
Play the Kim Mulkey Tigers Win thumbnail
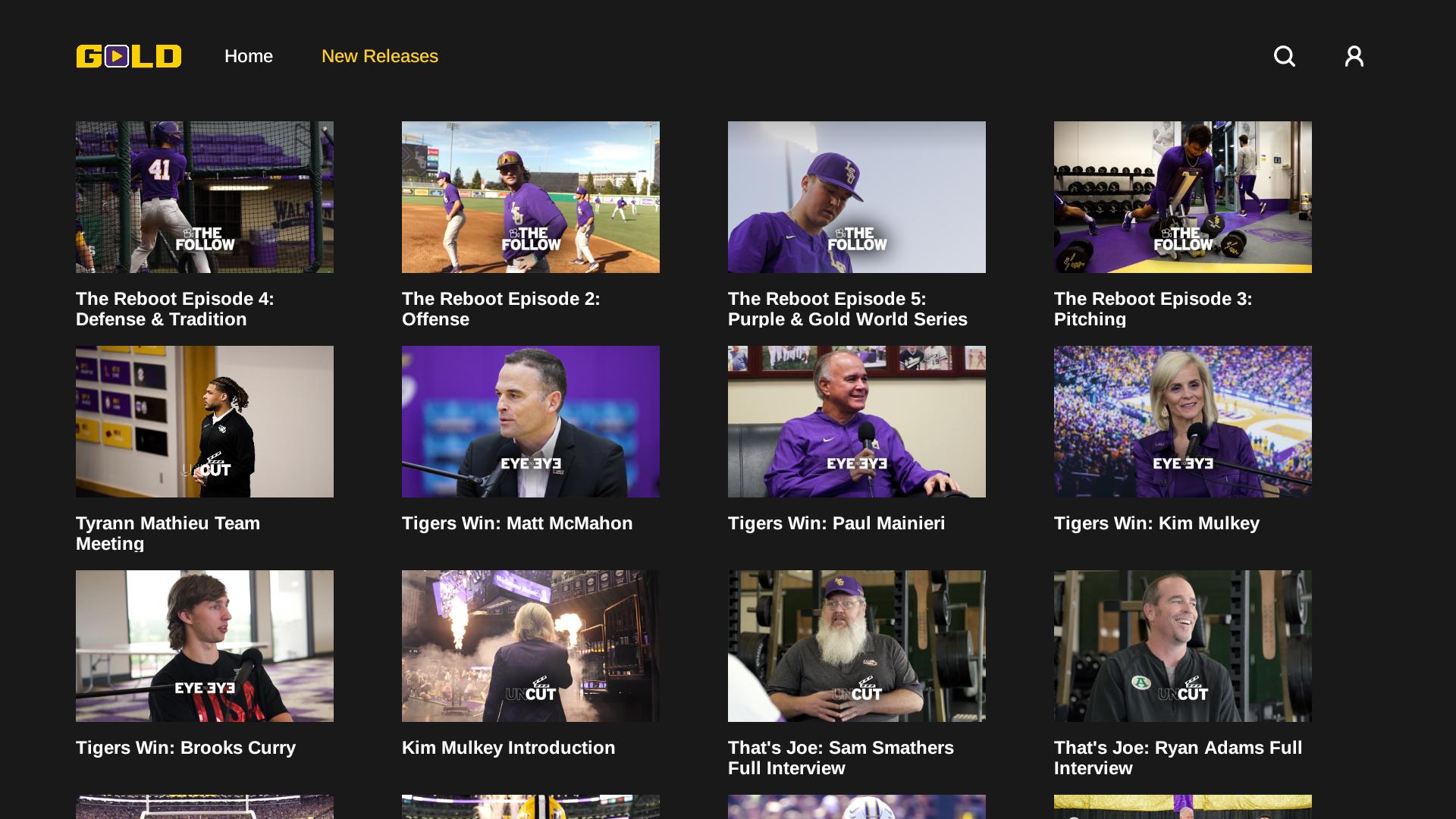(1183, 422)
